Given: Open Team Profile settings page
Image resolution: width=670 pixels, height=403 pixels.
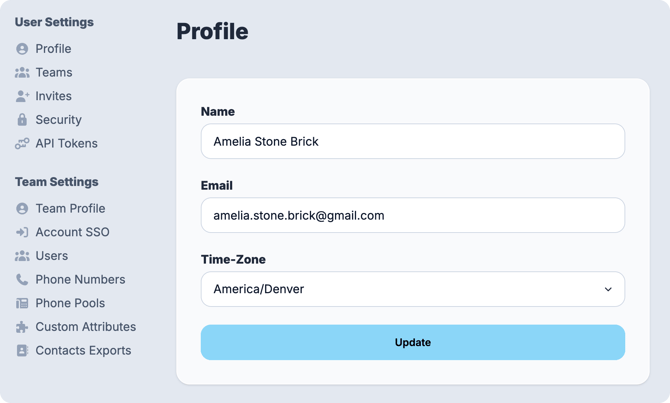Looking at the screenshot, I should [x=70, y=209].
